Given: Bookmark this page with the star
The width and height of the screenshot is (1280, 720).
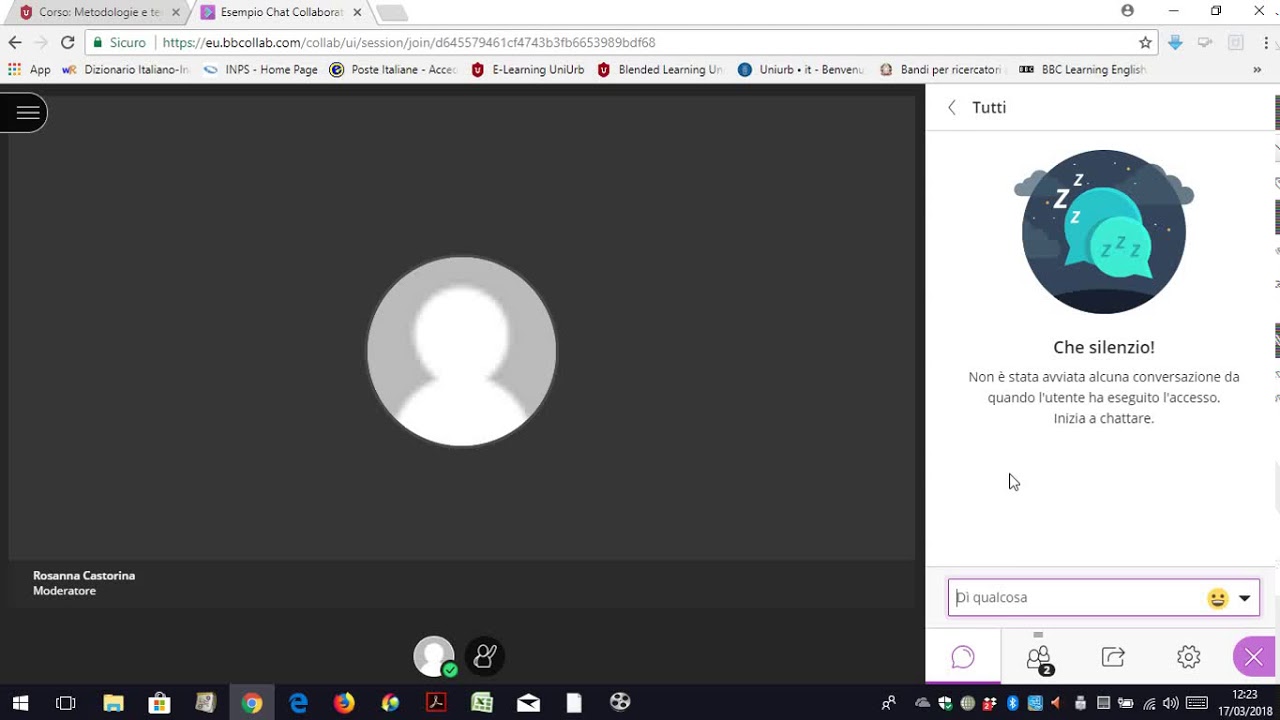Looking at the screenshot, I should tap(1145, 42).
